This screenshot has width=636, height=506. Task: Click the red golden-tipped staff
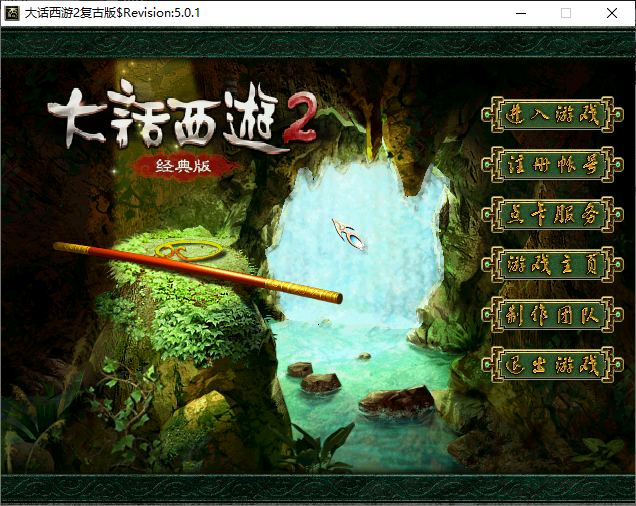(200, 271)
